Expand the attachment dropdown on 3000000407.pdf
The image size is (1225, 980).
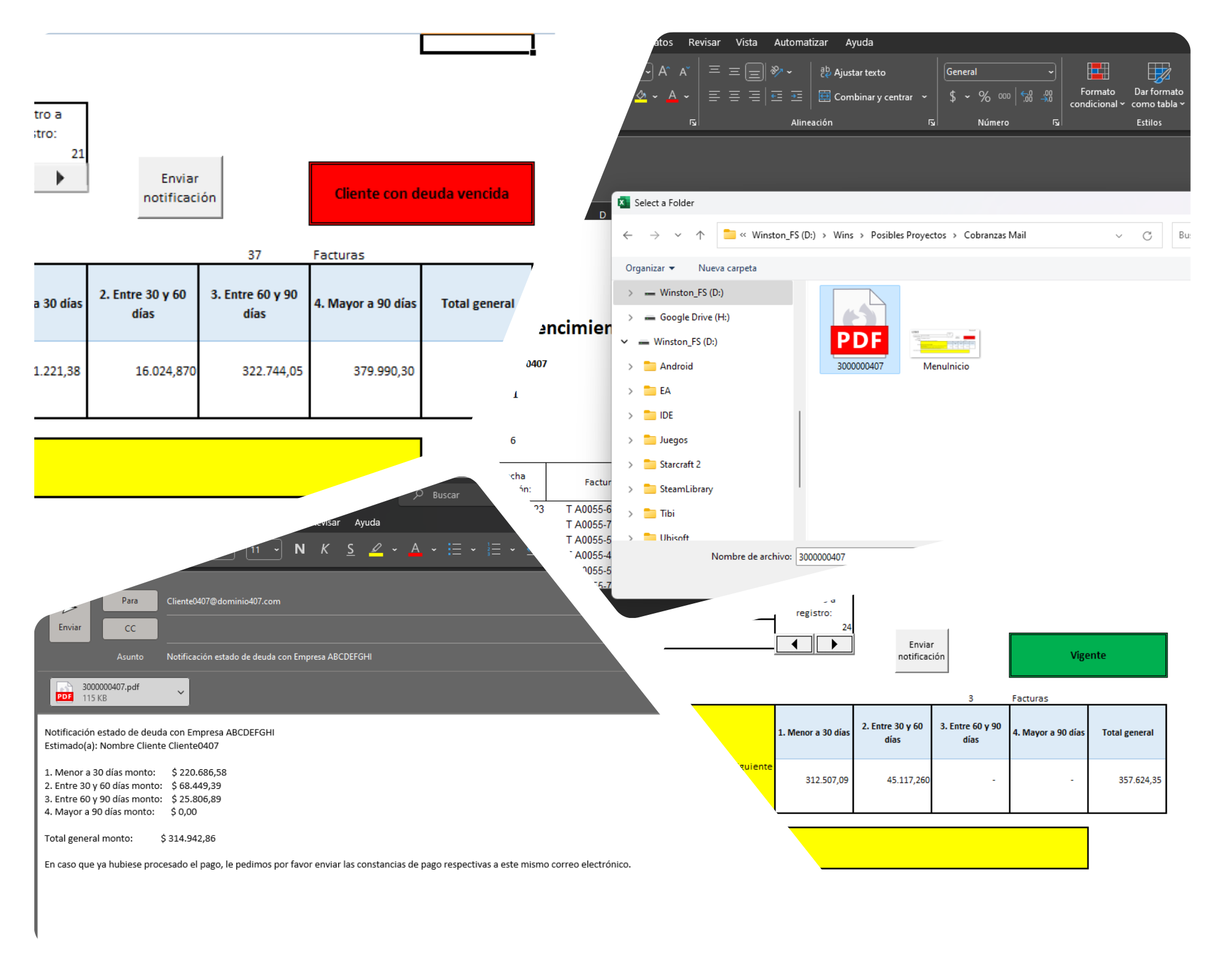pos(180,692)
